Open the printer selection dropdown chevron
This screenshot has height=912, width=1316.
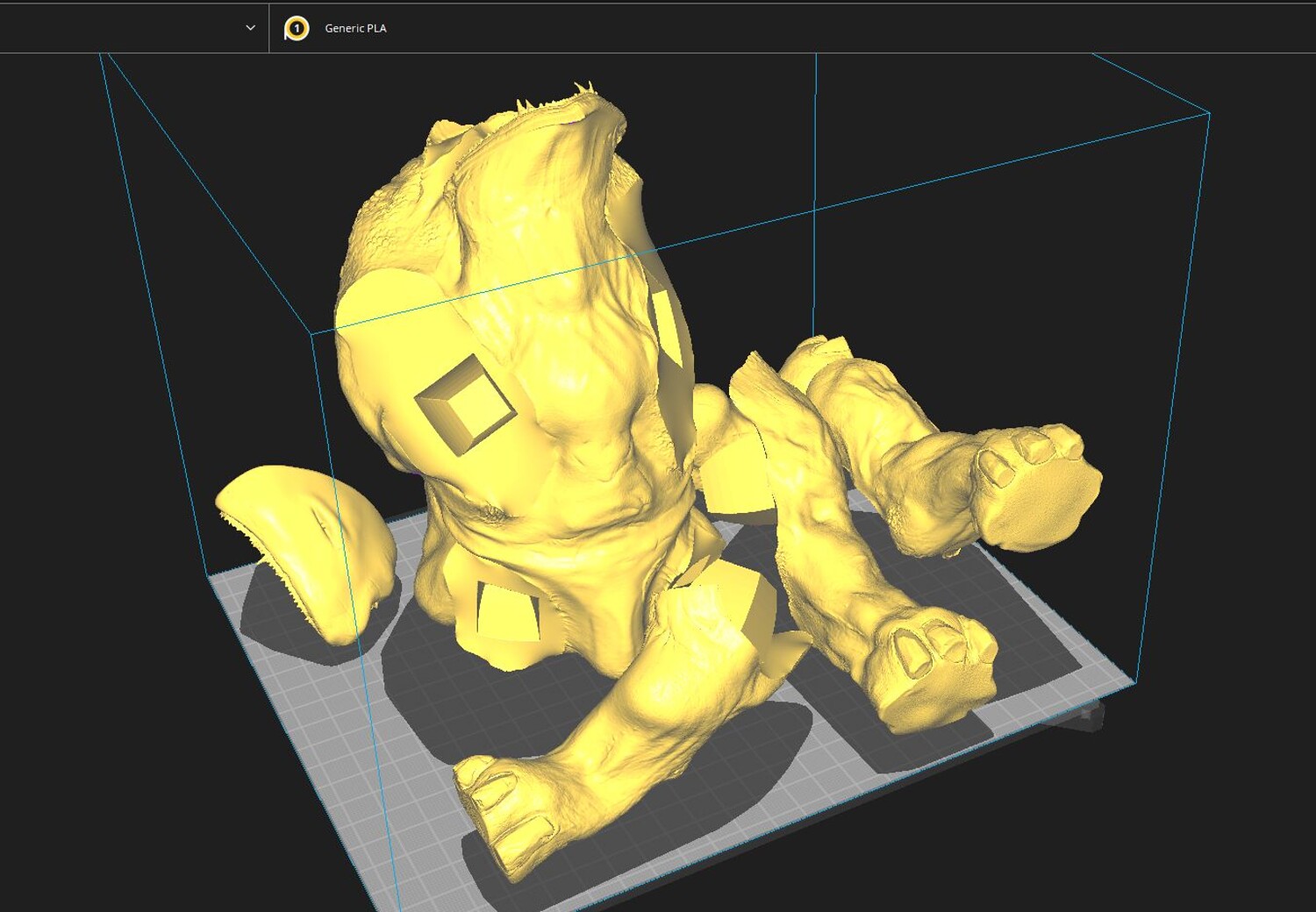[x=250, y=28]
